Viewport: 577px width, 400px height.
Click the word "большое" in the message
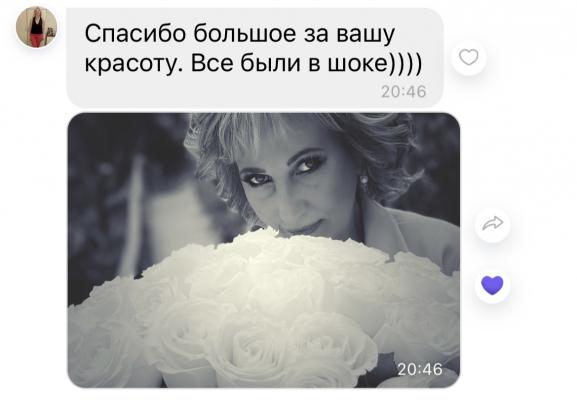[245, 34]
